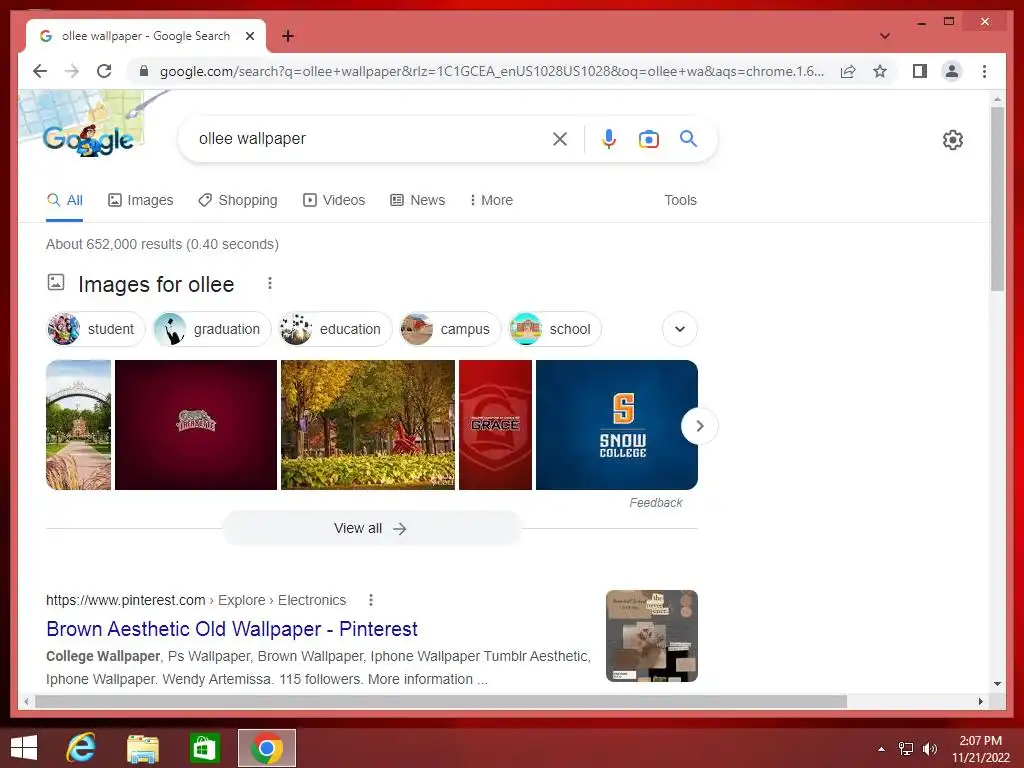
Task: Open network status in tray
Action: (x=906, y=749)
